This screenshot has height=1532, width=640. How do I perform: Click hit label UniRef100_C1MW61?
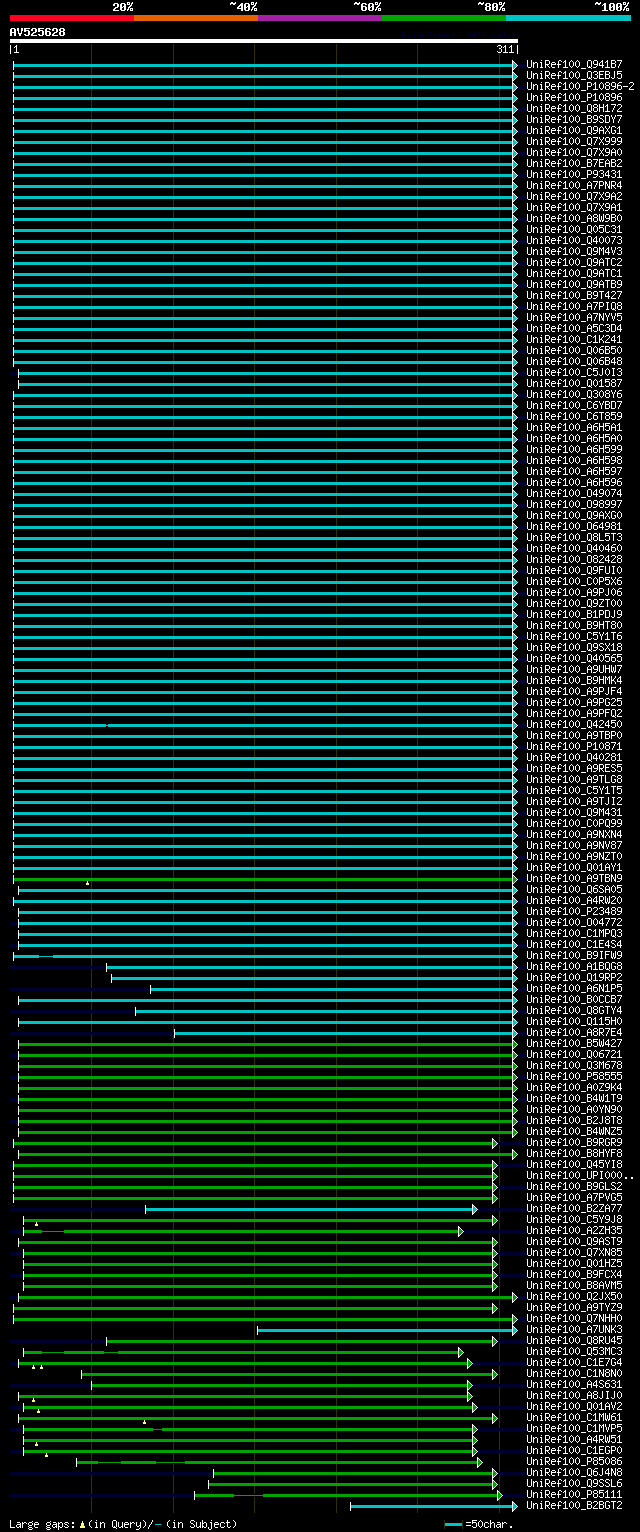click(574, 1417)
